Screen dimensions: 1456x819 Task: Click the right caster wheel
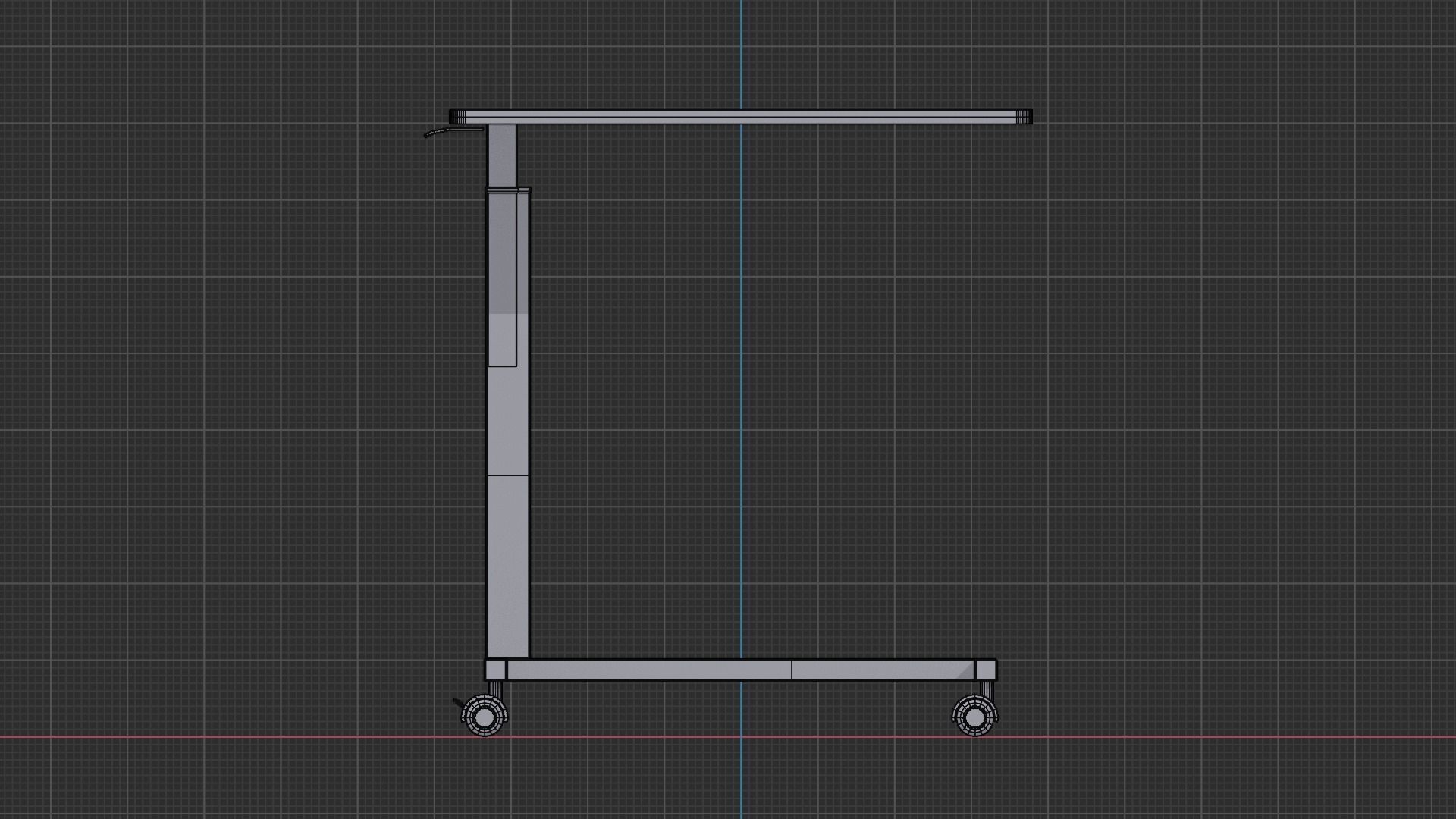[974, 716]
